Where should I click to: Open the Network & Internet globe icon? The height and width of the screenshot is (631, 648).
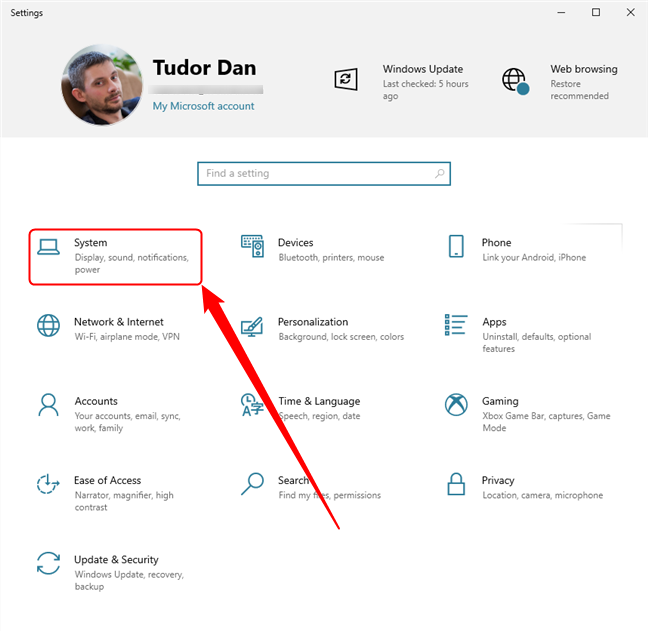tap(48, 325)
